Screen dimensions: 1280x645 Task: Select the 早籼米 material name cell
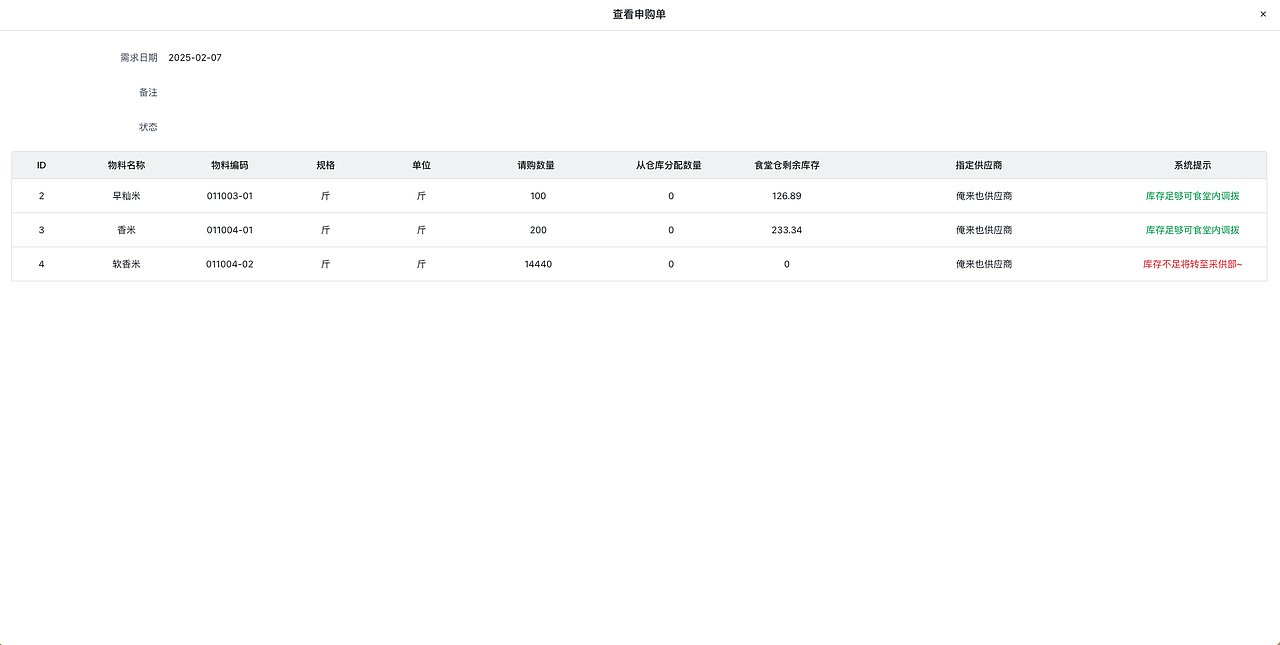[126, 196]
